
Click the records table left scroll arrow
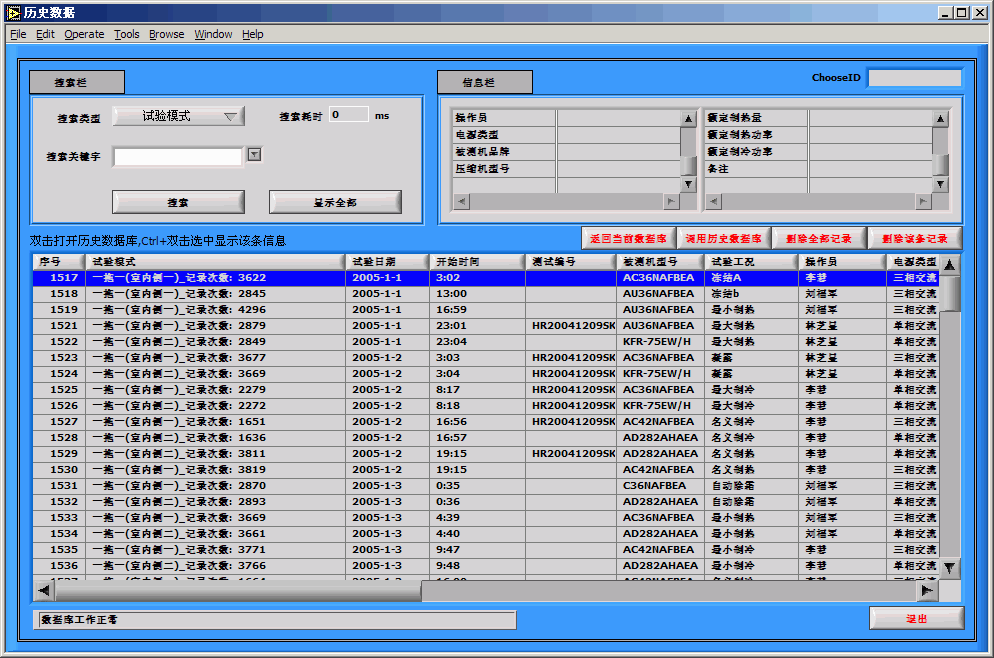tap(43, 591)
